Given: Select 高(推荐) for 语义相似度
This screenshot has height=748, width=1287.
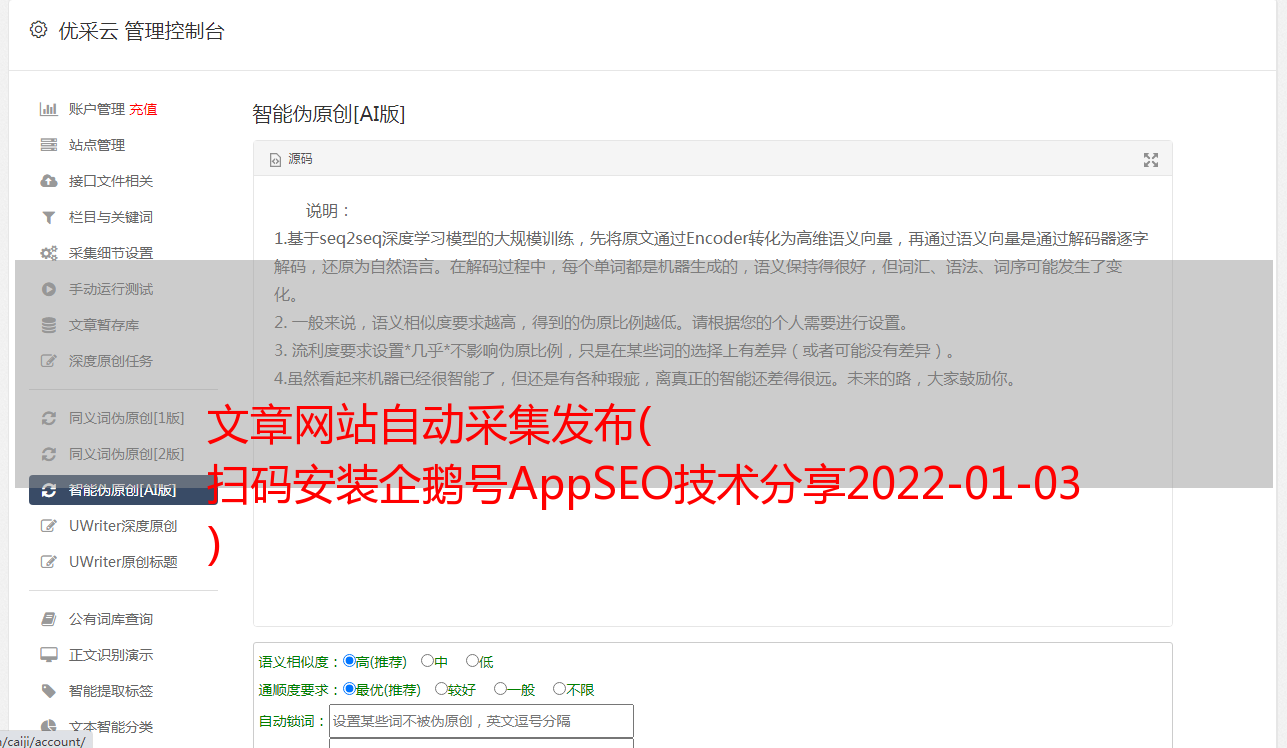Looking at the screenshot, I should pyautogui.click(x=349, y=661).
